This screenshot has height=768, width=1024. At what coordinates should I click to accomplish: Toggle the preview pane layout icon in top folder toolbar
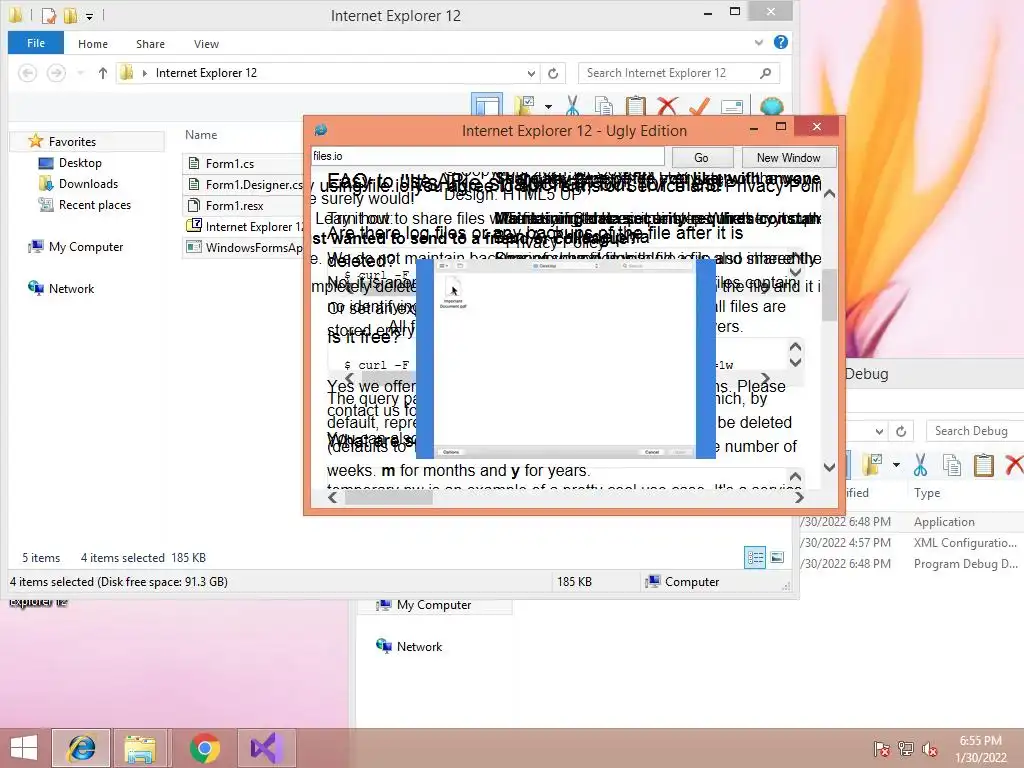click(x=487, y=105)
